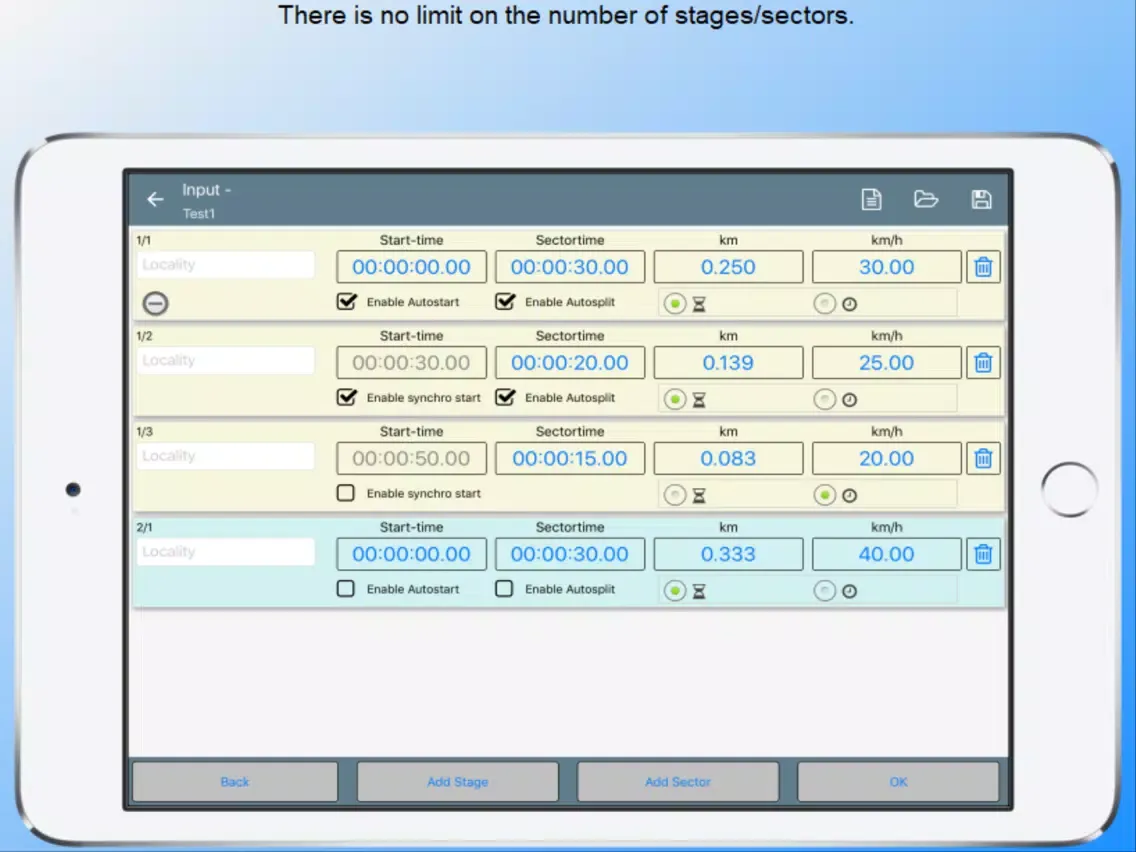Delete sector 1/3 with trash icon
This screenshot has width=1136, height=852.
pyautogui.click(x=983, y=458)
